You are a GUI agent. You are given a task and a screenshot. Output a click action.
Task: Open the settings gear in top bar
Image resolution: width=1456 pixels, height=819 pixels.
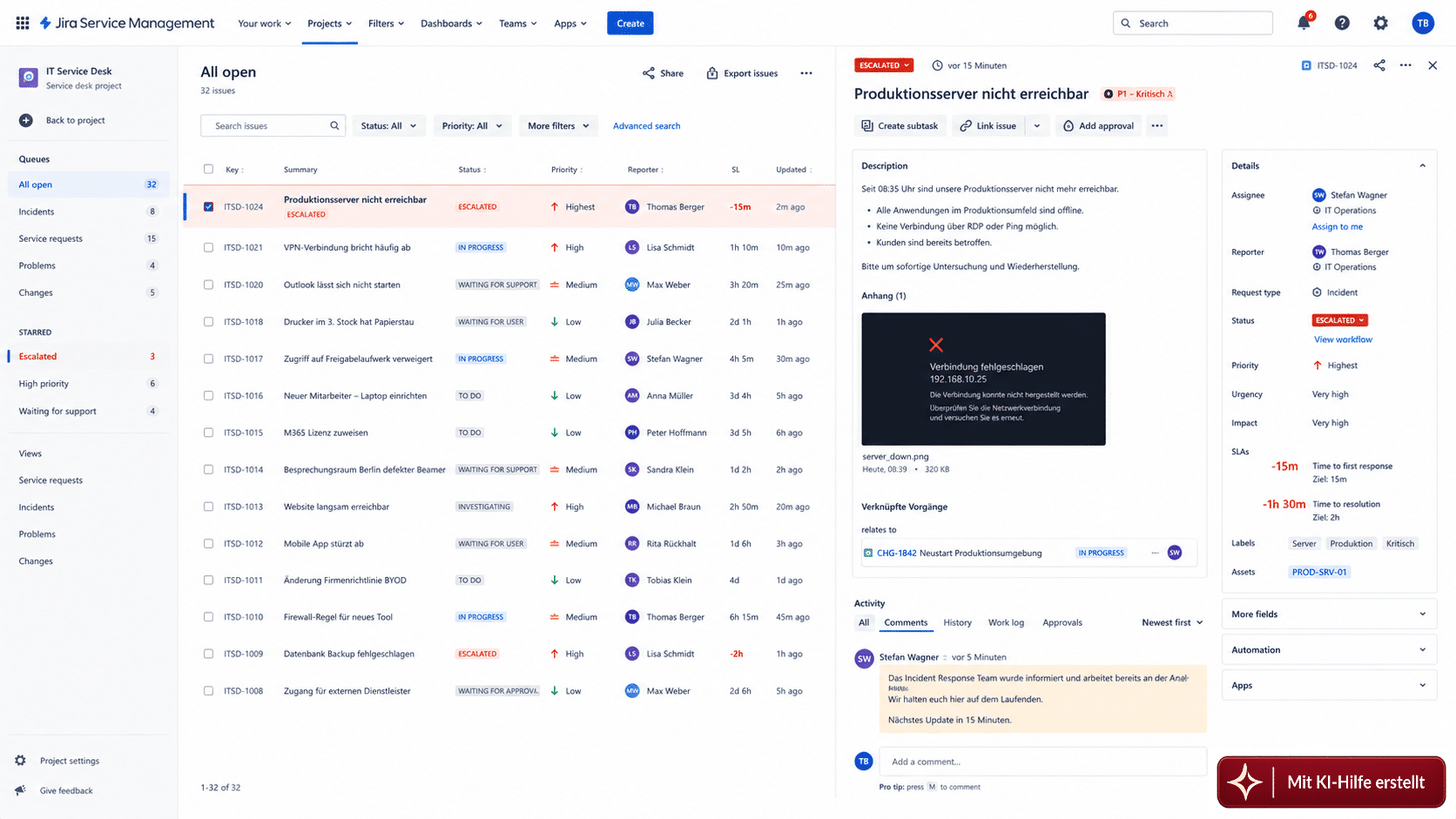[x=1381, y=23]
